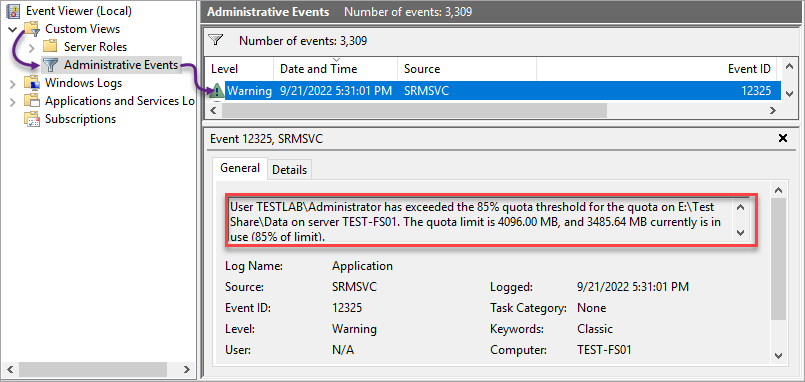805x382 pixels.
Task: Click the Computer value TEST-FS01
Action: pos(604,350)
